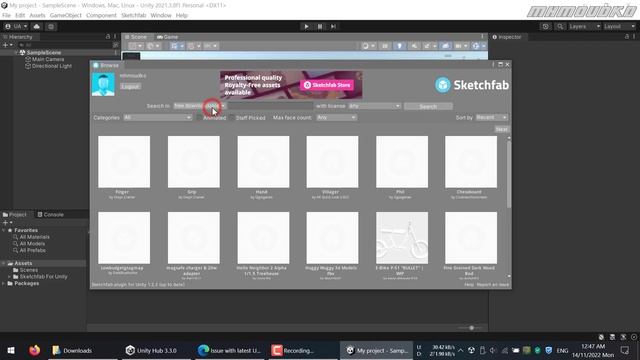
Task: Open the Finger model thumbnail
Action: click(124, 162)
